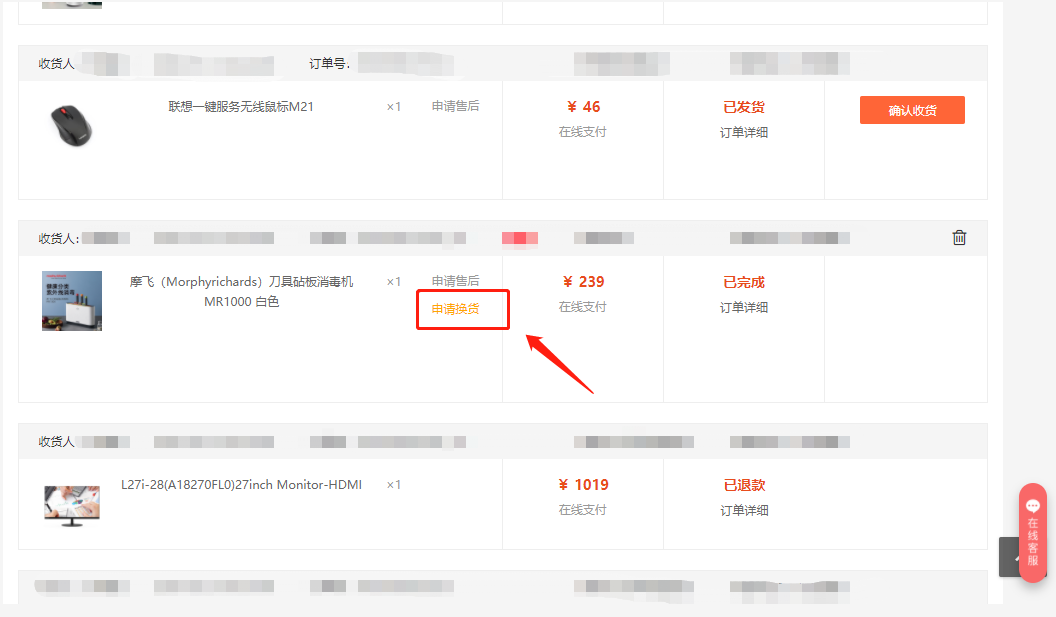Click 申请售后 for the Lenovo mouse
The width and height of the screenshot is (1056, 617).
(x=455, y=106)
